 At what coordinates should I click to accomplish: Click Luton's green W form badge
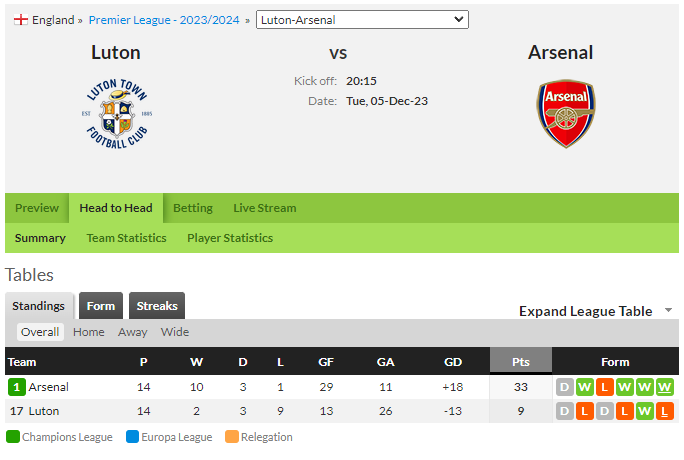(644, 411)
